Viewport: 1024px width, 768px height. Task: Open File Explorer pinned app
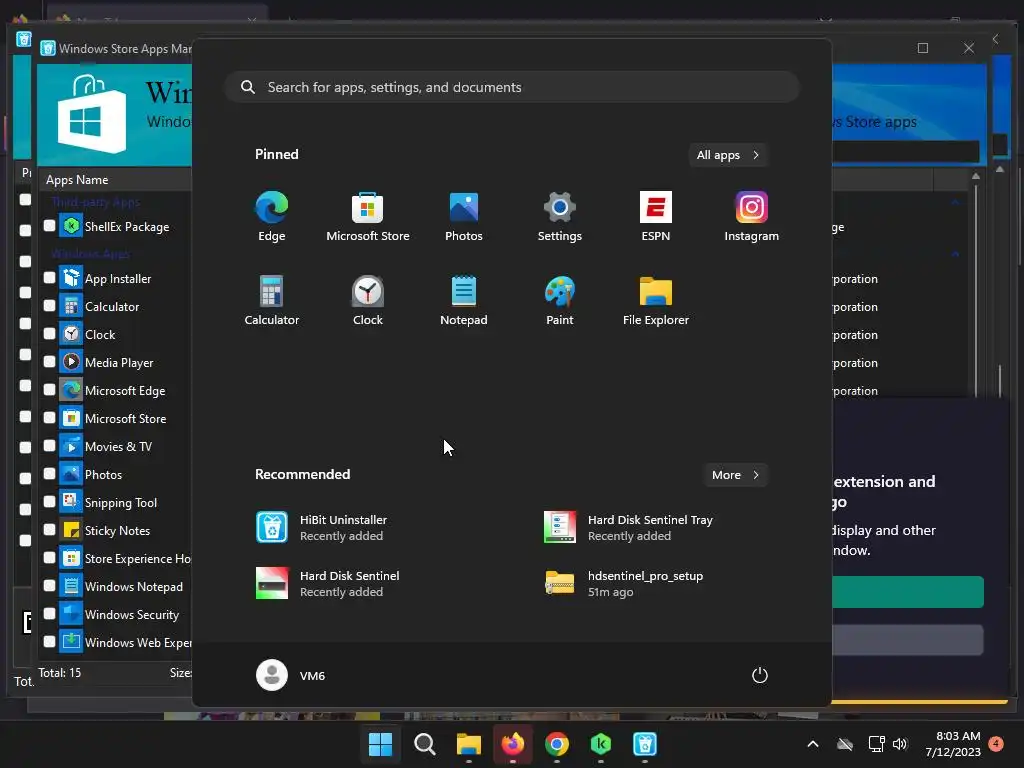[656, 300]
